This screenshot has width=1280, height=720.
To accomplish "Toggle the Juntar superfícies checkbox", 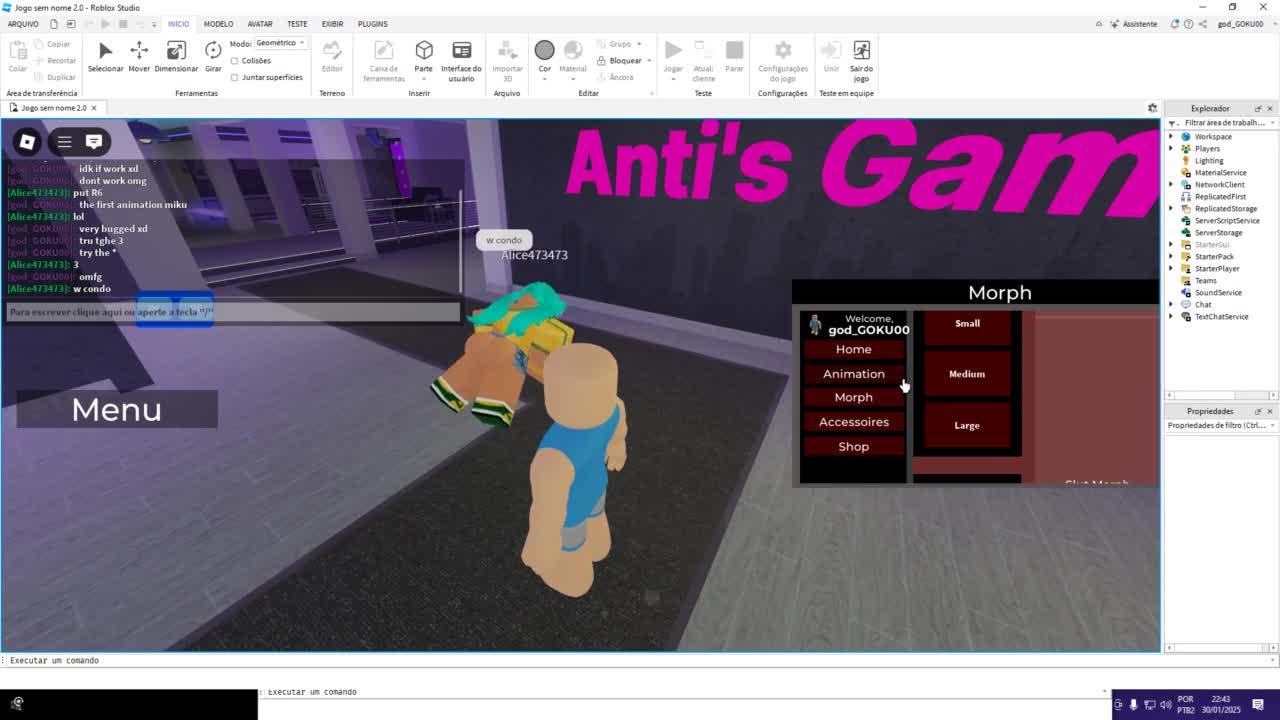I will [x=235, y=77].
